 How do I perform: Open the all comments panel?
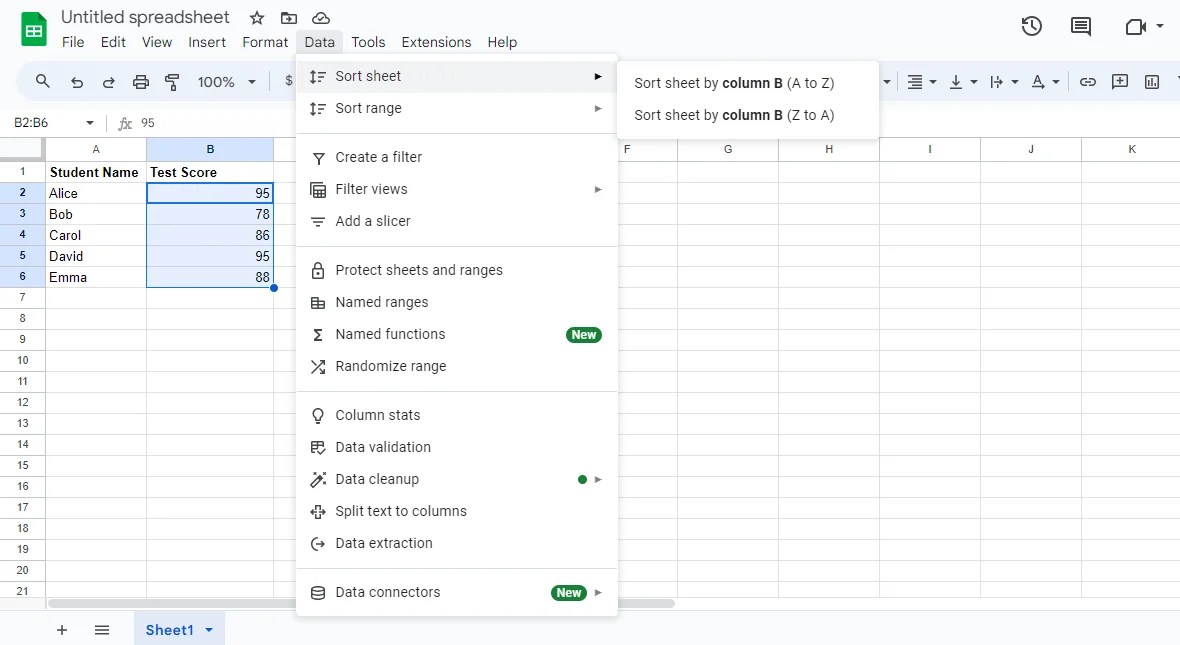point(1080,26)
